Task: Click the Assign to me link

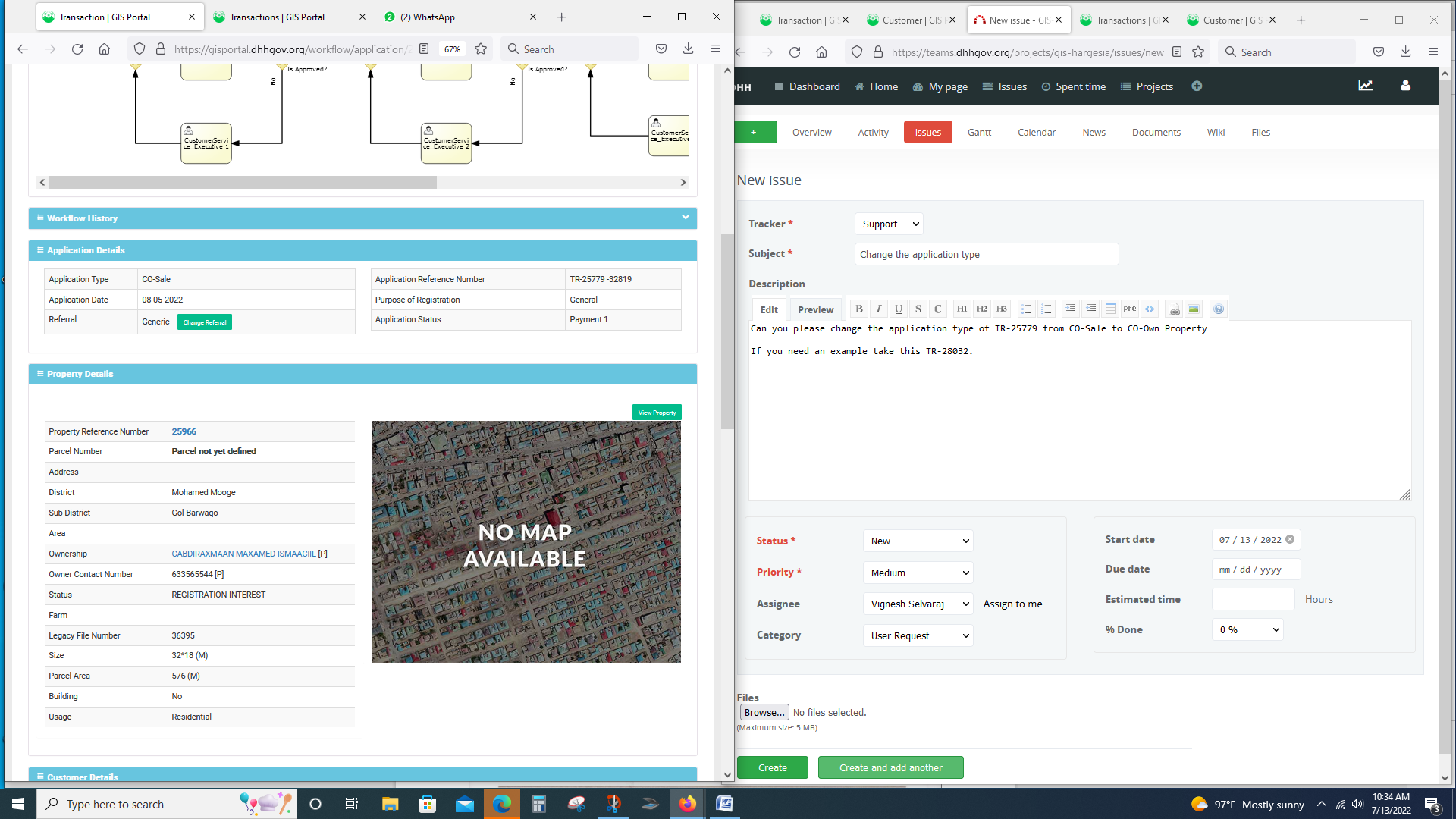Action: (x=1012, y=604)
